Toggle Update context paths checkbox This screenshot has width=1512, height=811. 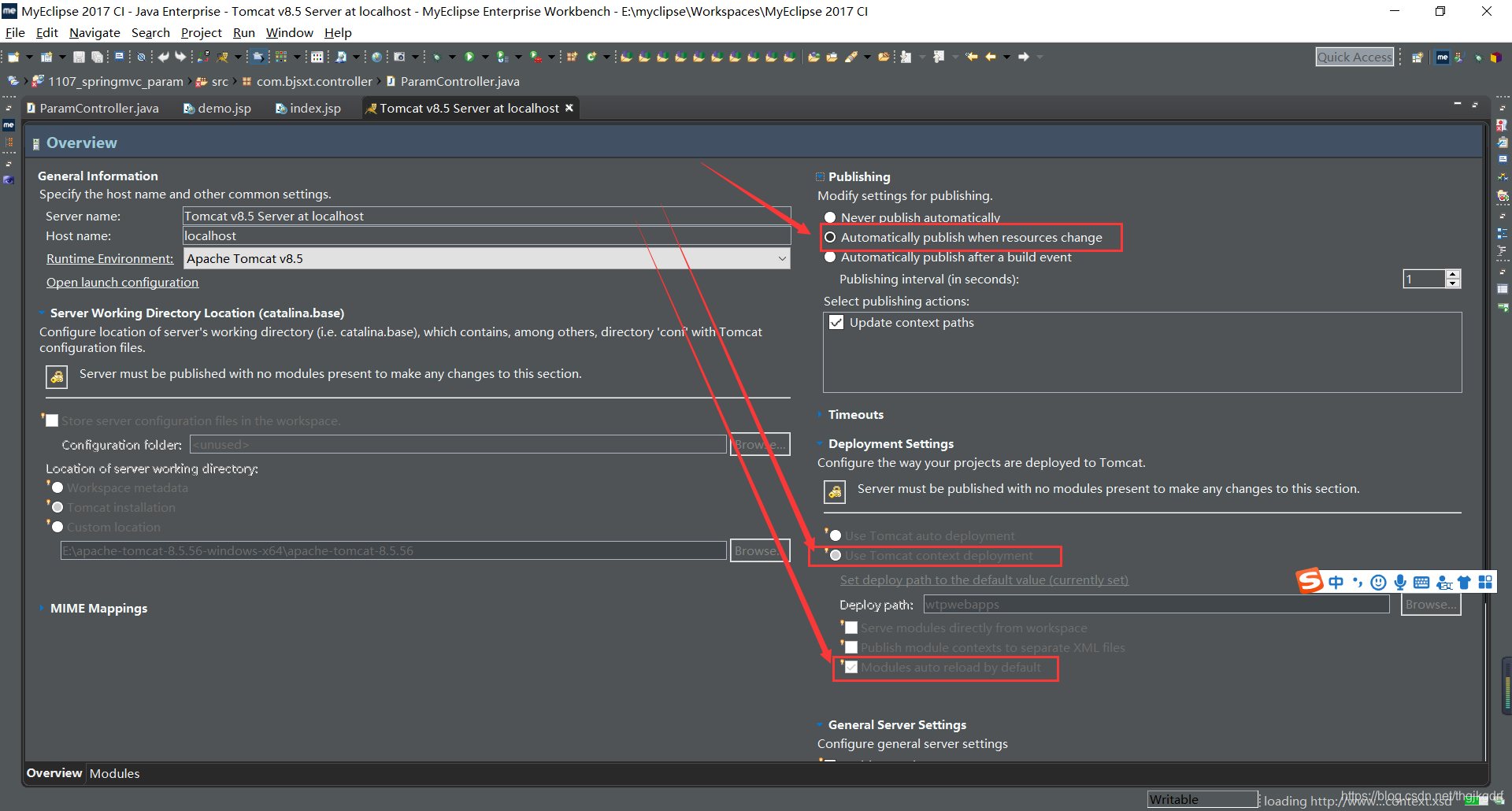[836, 322]
